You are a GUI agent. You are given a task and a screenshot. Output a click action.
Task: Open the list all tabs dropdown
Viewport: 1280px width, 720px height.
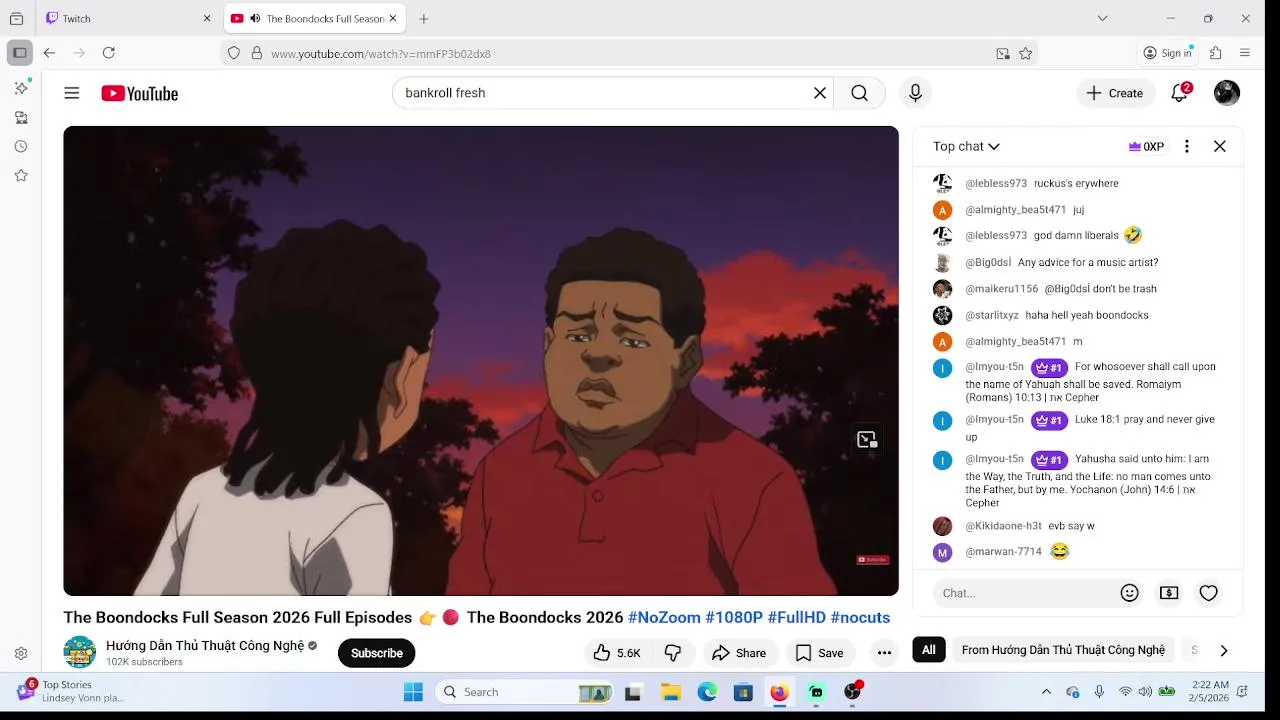pos(1102,18)
